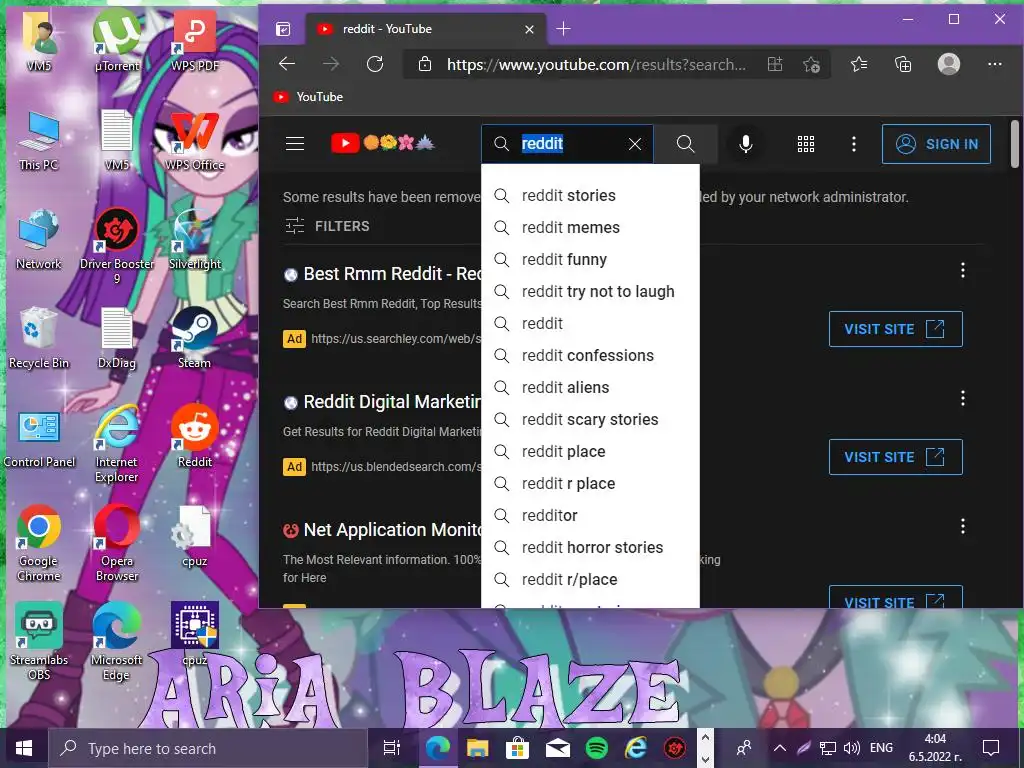Click the page vertical scrollbar
1024x768 pixels.
pyautogui.click(x=1016, y=144)
